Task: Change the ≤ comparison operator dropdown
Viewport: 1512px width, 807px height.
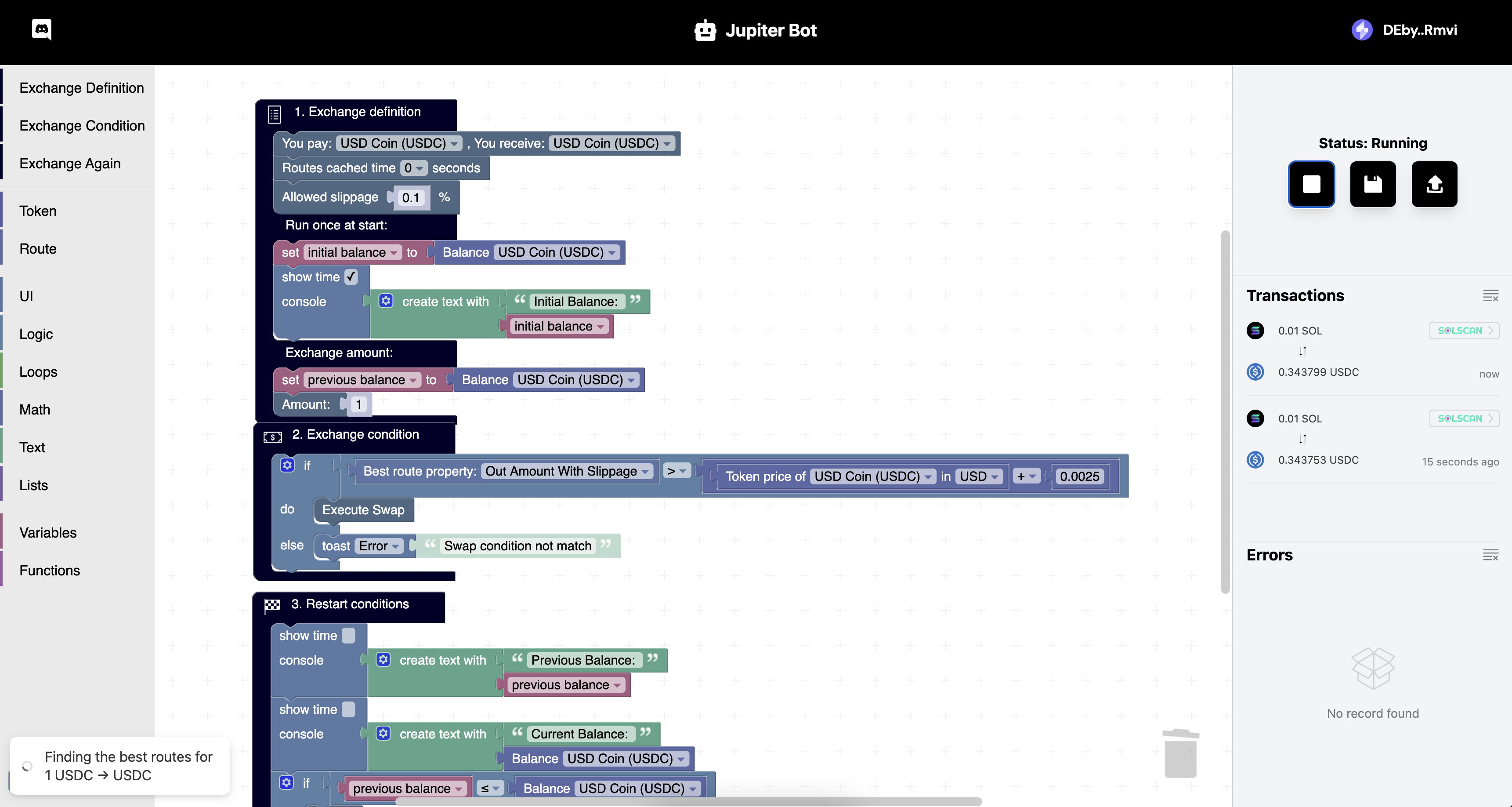Action: 489,788
